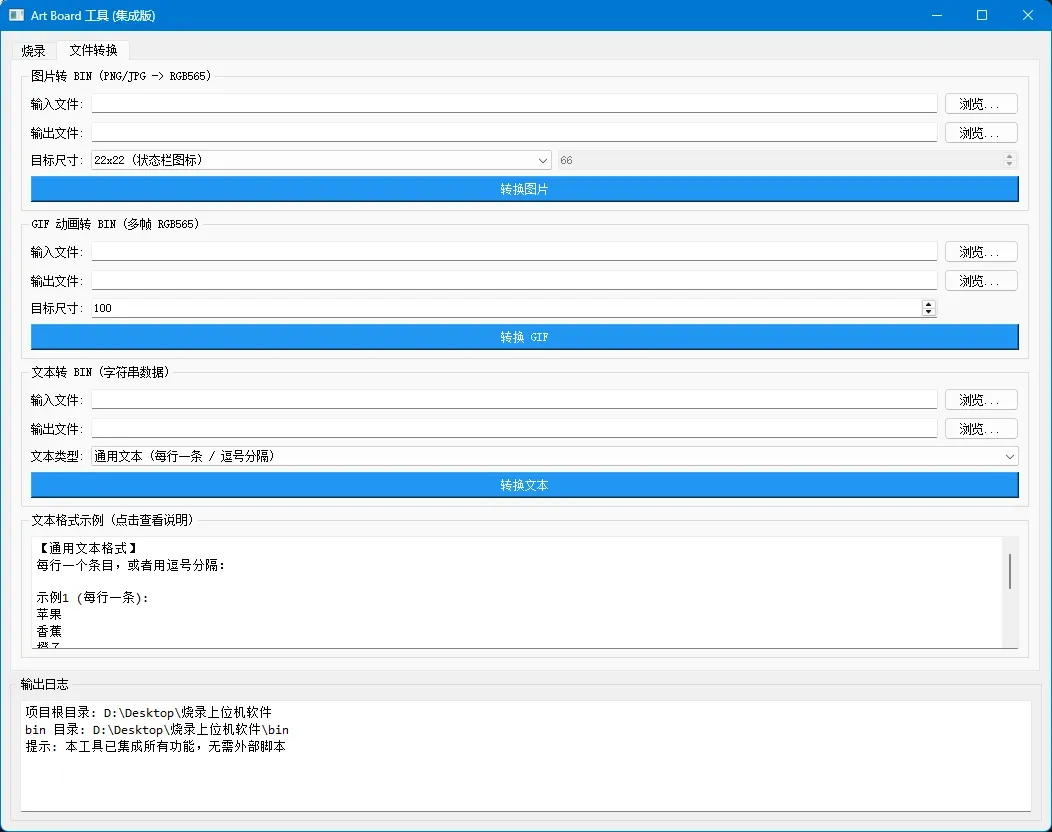This screenshot has height=832, width=1052.
Task: Switch to the 烧录 tab
Action: coord(33,50)
